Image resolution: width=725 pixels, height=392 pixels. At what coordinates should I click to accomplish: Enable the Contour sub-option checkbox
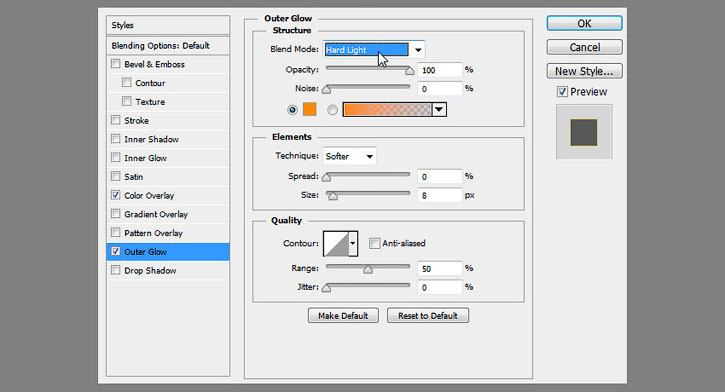coord(127,82)
